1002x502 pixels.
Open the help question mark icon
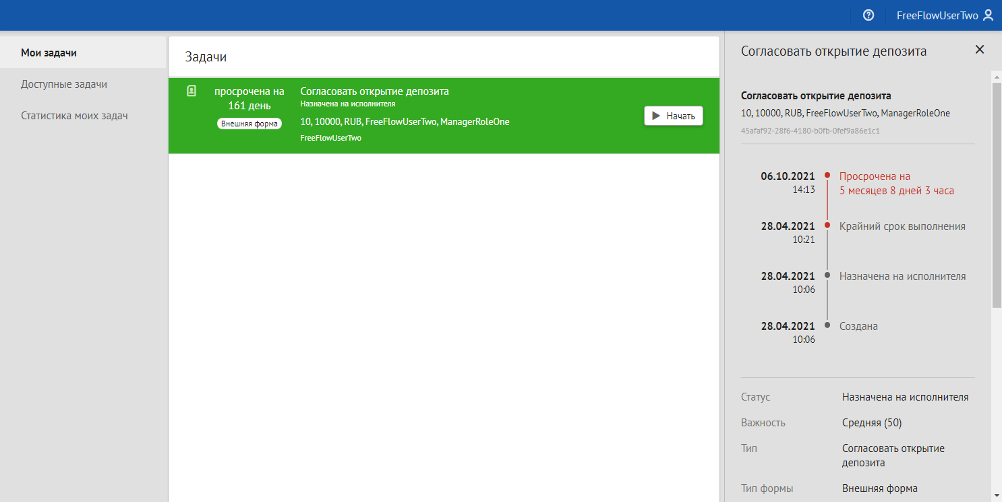(868, 15)
